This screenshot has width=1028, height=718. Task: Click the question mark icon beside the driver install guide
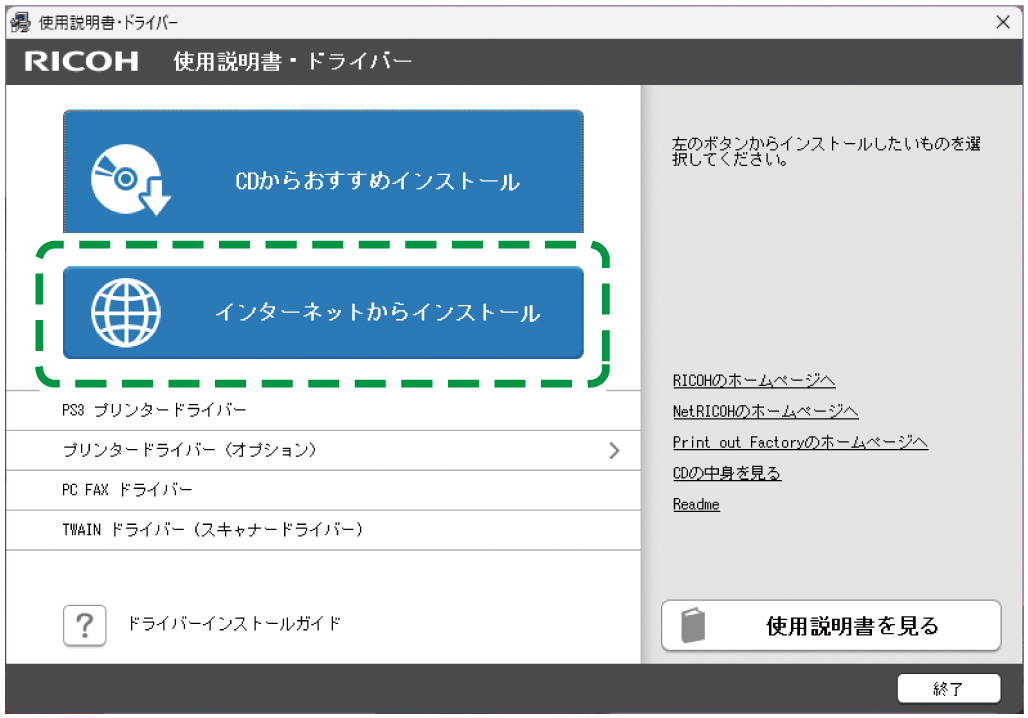[x=86, y=624]
